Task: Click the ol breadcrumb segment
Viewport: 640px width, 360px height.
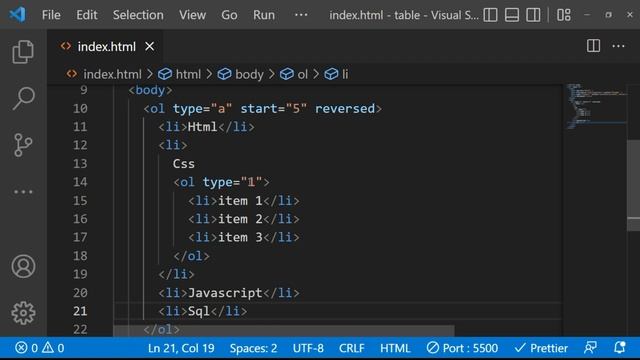Action: pos(294,74)
